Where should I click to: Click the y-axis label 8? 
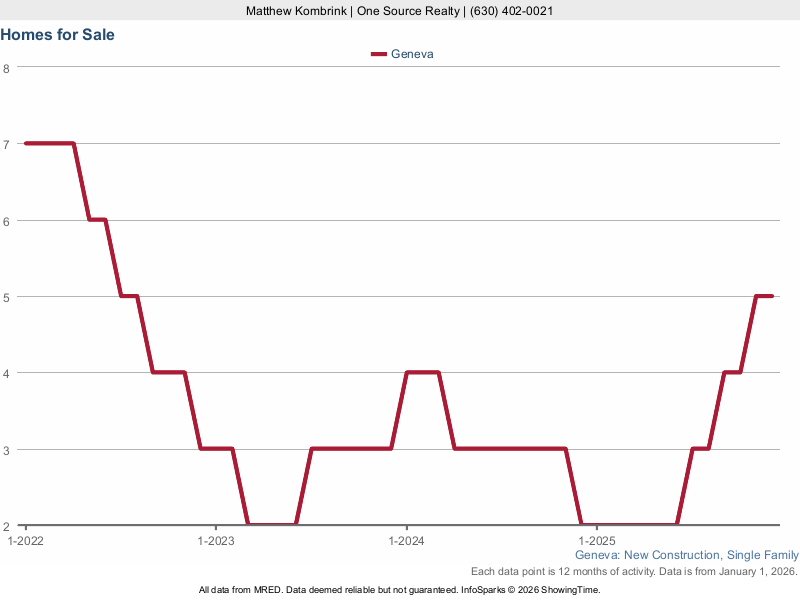click(x=6, y=68)
